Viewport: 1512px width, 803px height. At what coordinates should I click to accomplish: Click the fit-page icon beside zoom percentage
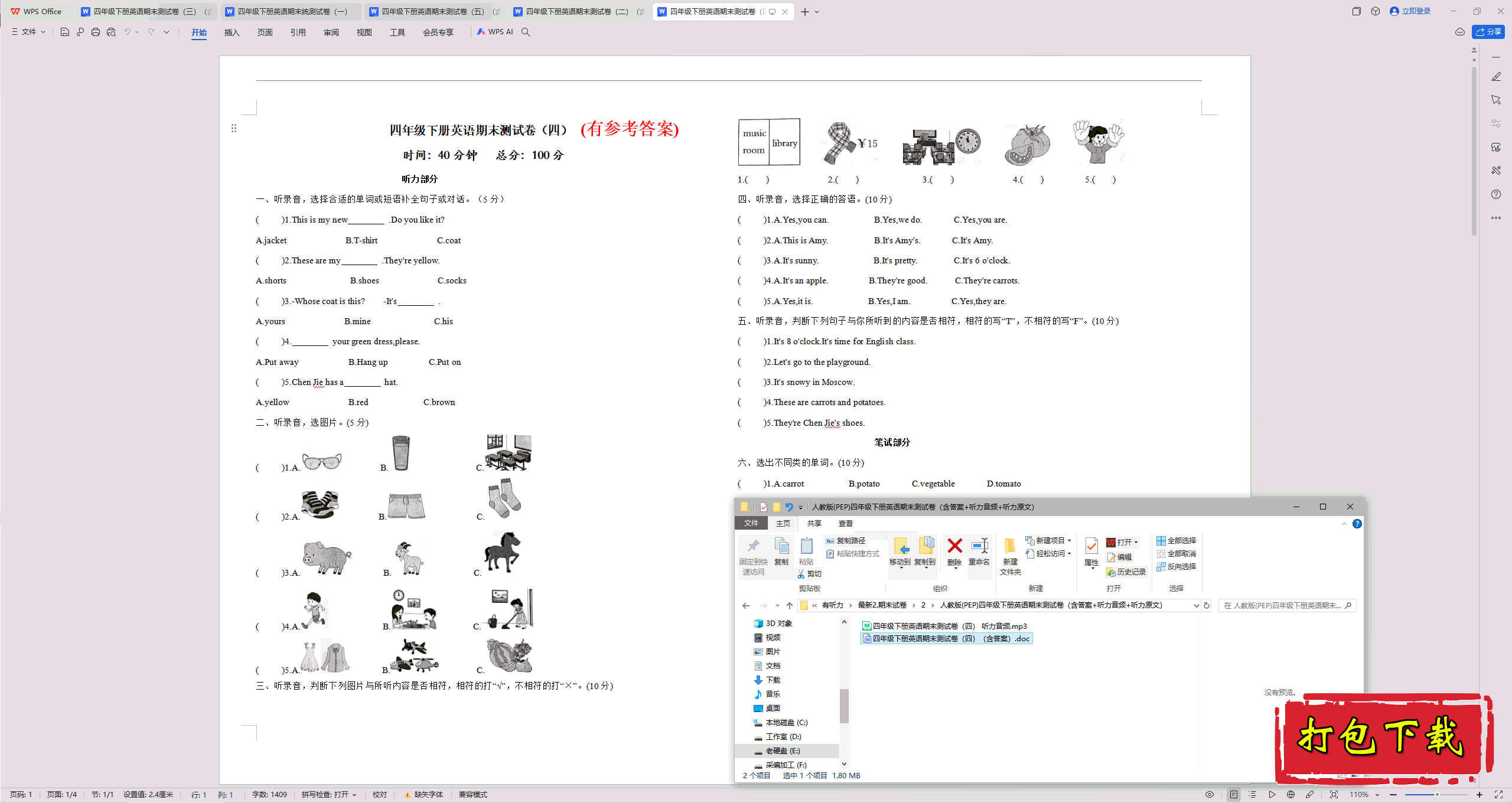pos(1334,795)
